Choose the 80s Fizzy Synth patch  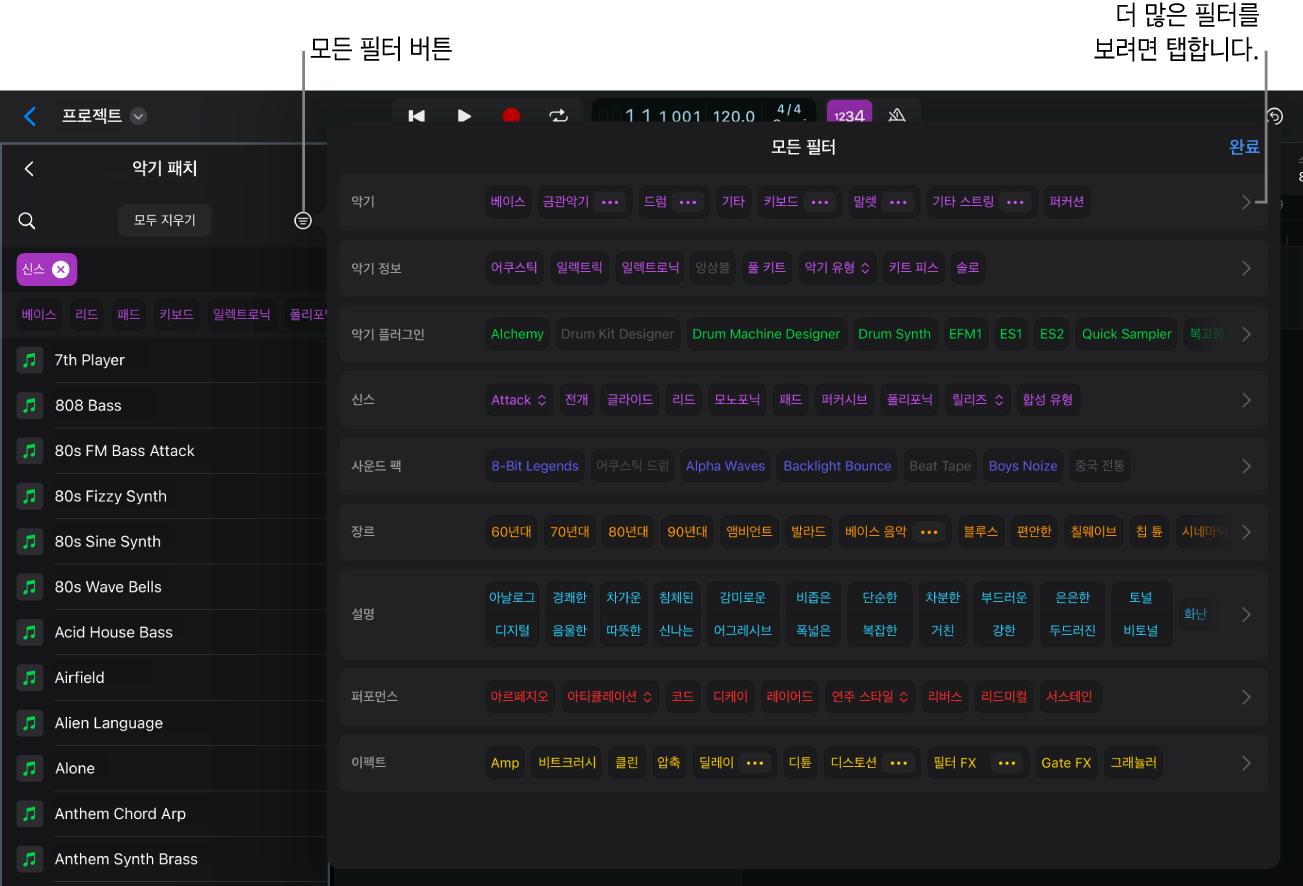(x=111, y=496)
